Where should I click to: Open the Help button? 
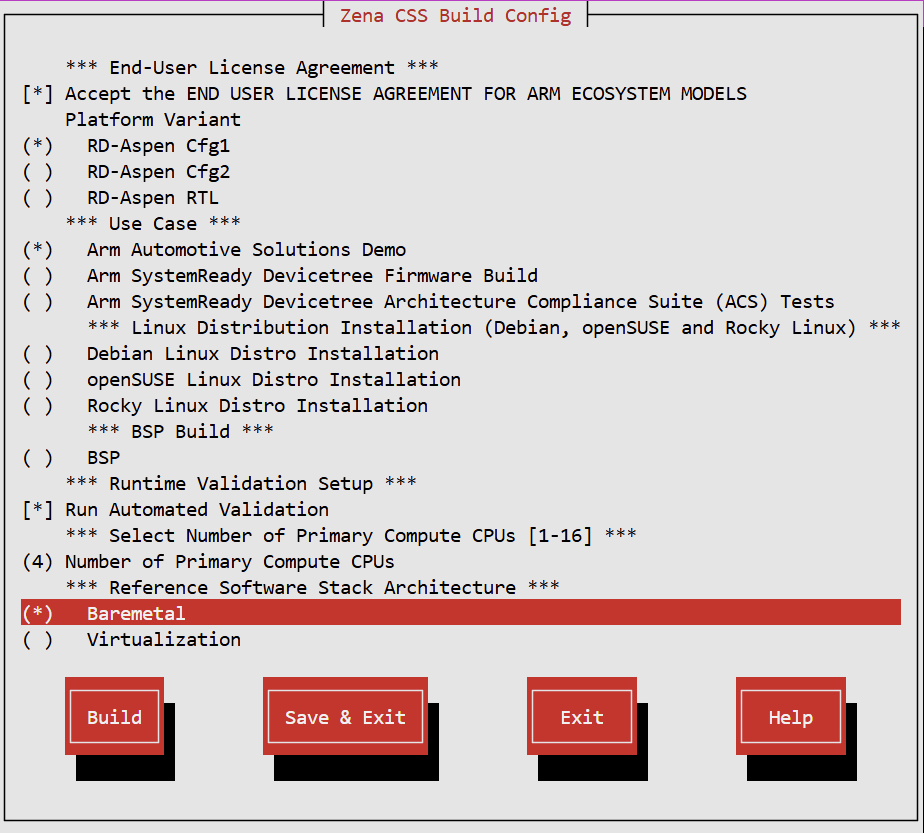point(791,716)
